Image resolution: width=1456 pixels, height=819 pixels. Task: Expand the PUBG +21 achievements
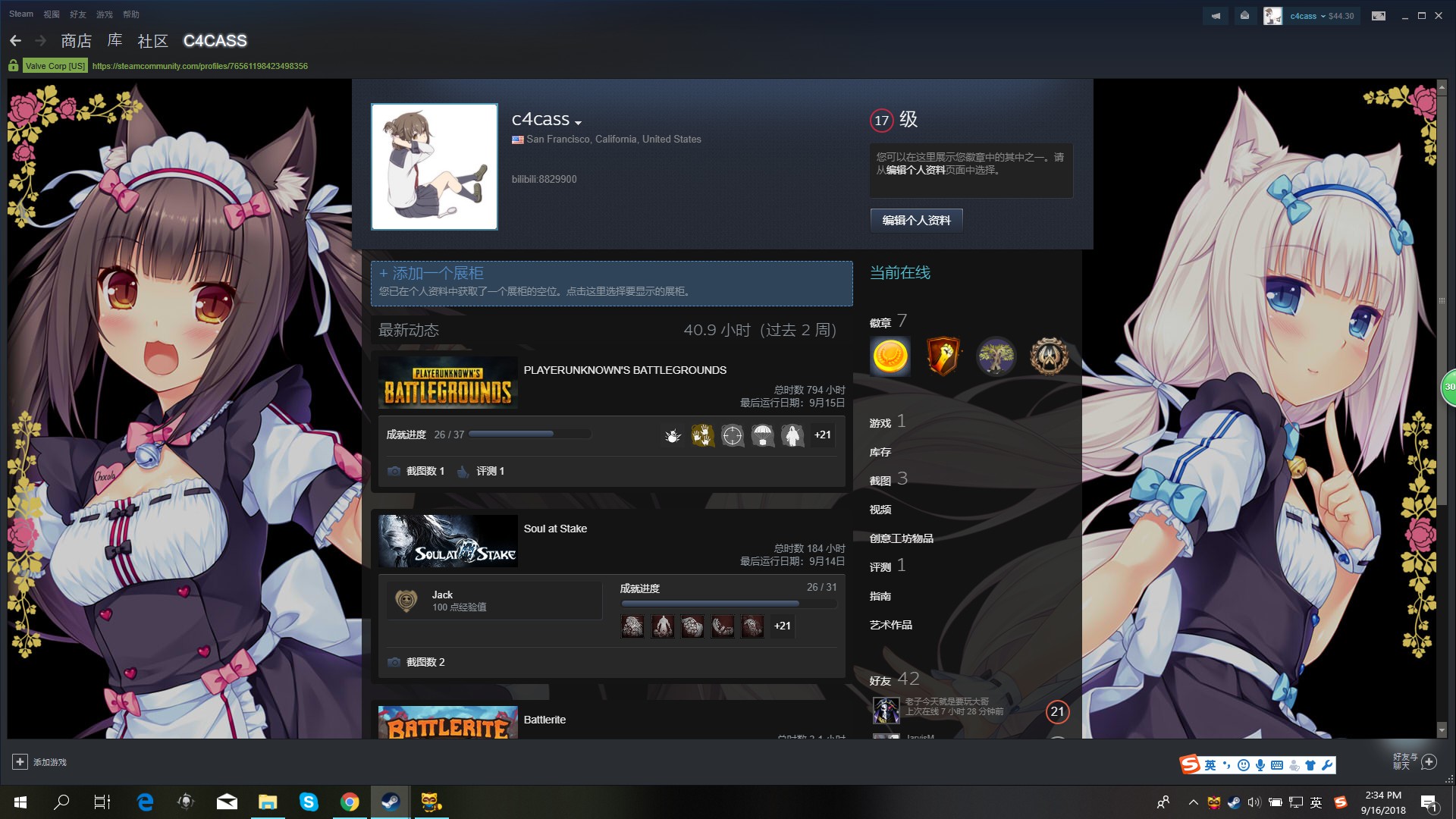tap(822, 435)
